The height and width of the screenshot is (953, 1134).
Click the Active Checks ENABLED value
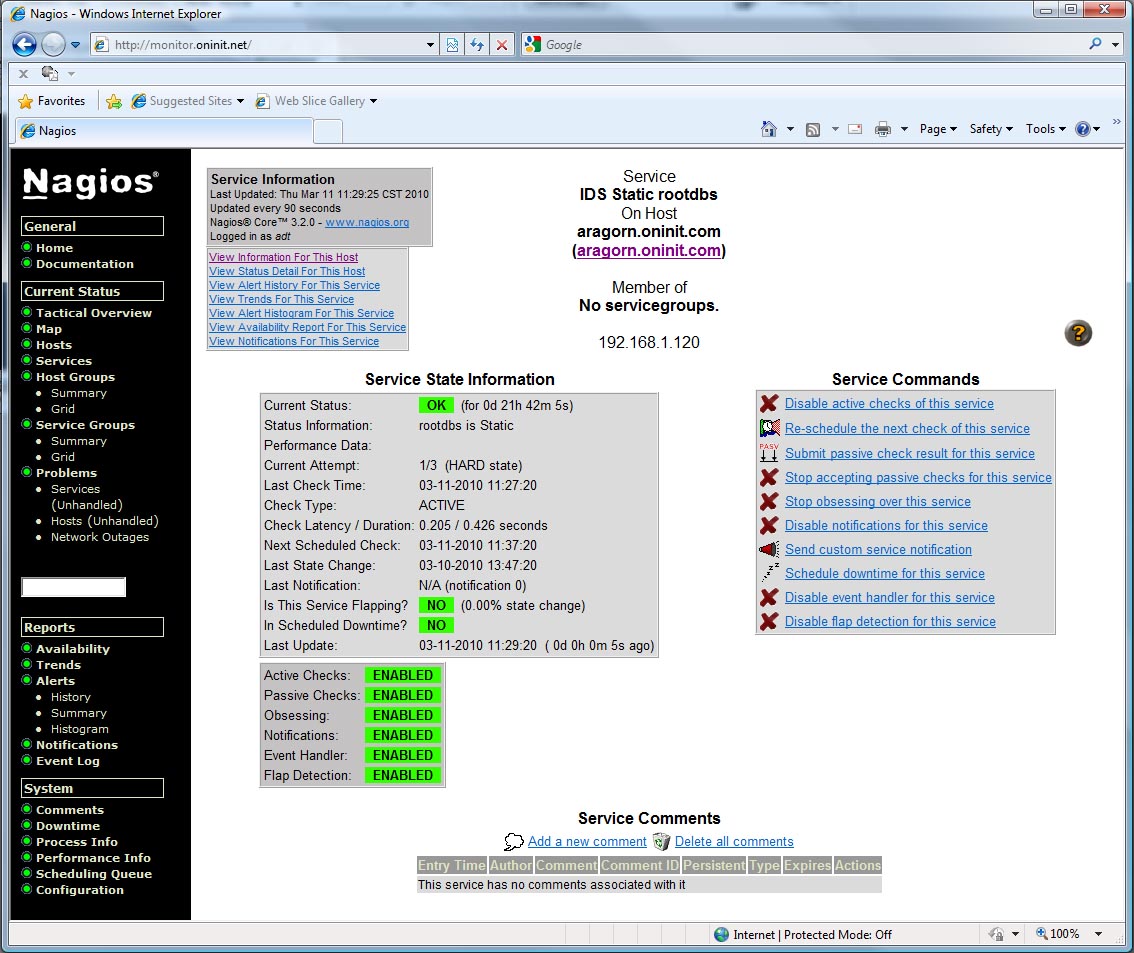[x=402, y=675]
